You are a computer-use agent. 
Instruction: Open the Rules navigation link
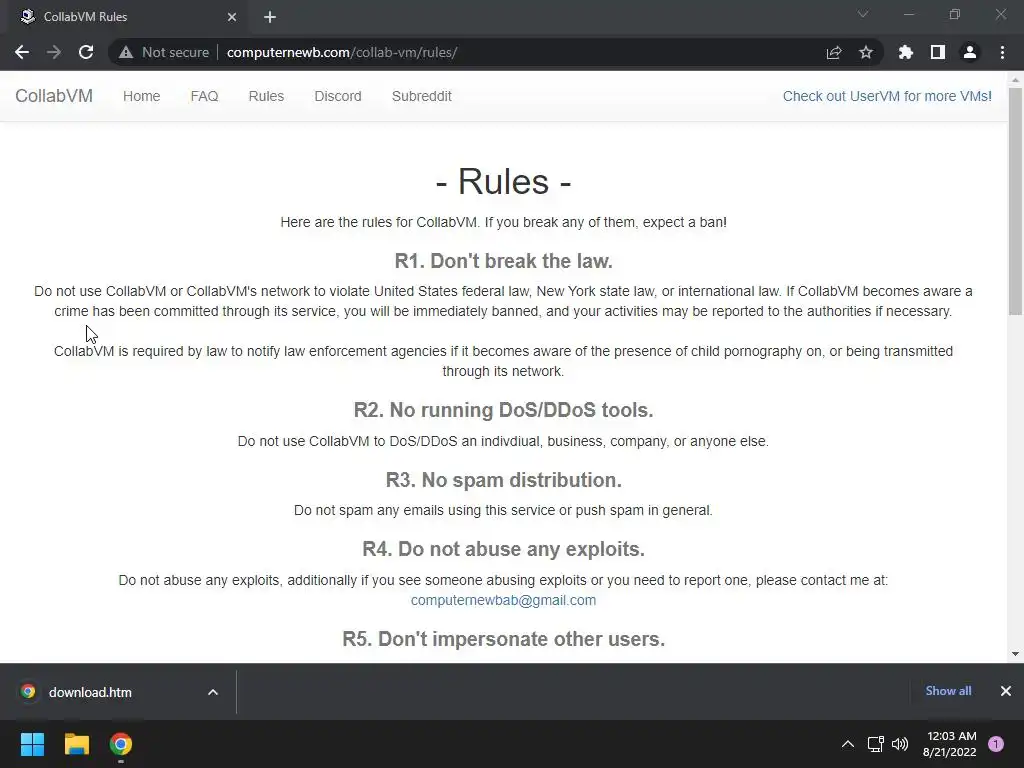(x=266, y=96)
